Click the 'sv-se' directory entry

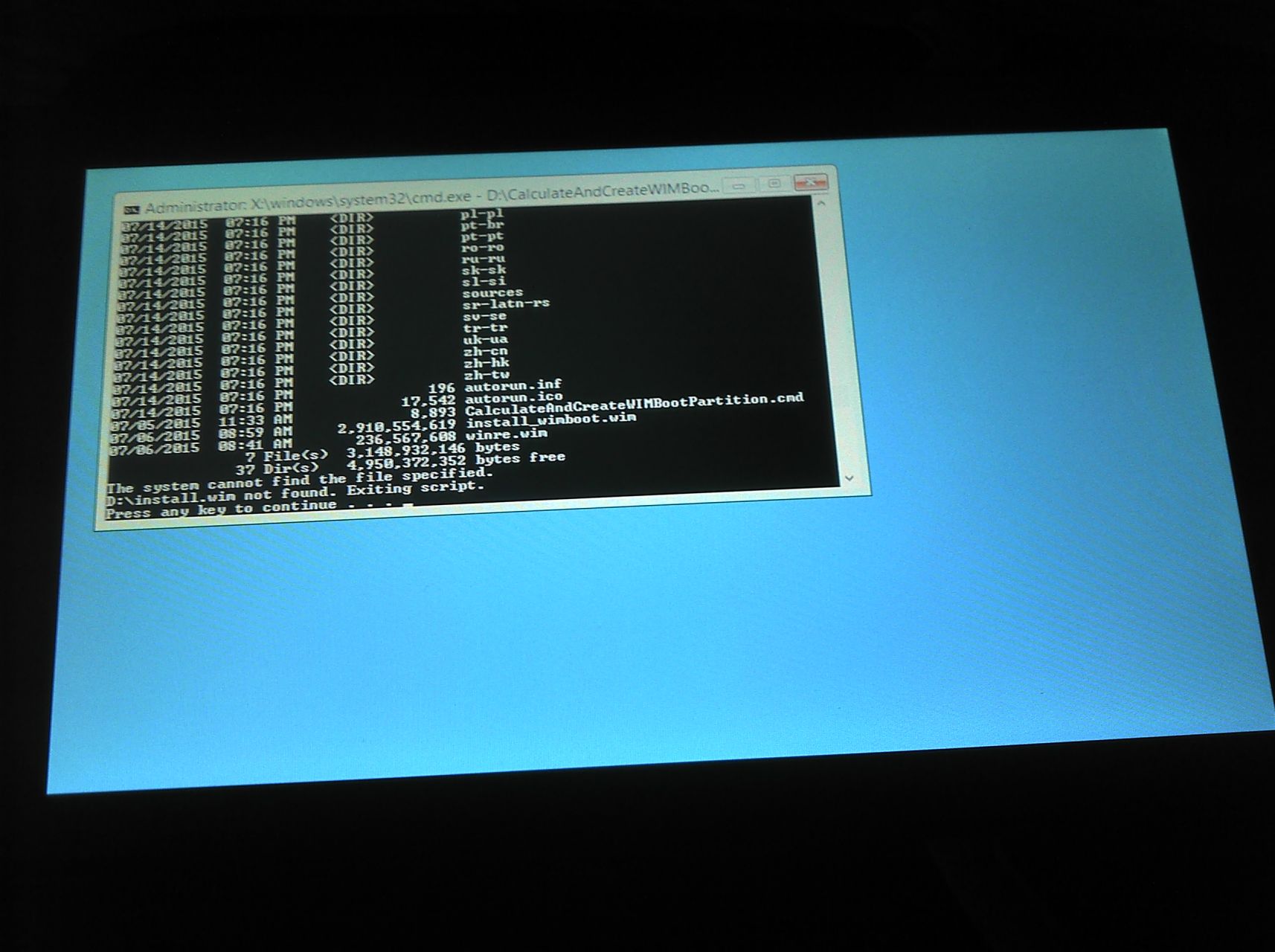[x=485, y=316]
